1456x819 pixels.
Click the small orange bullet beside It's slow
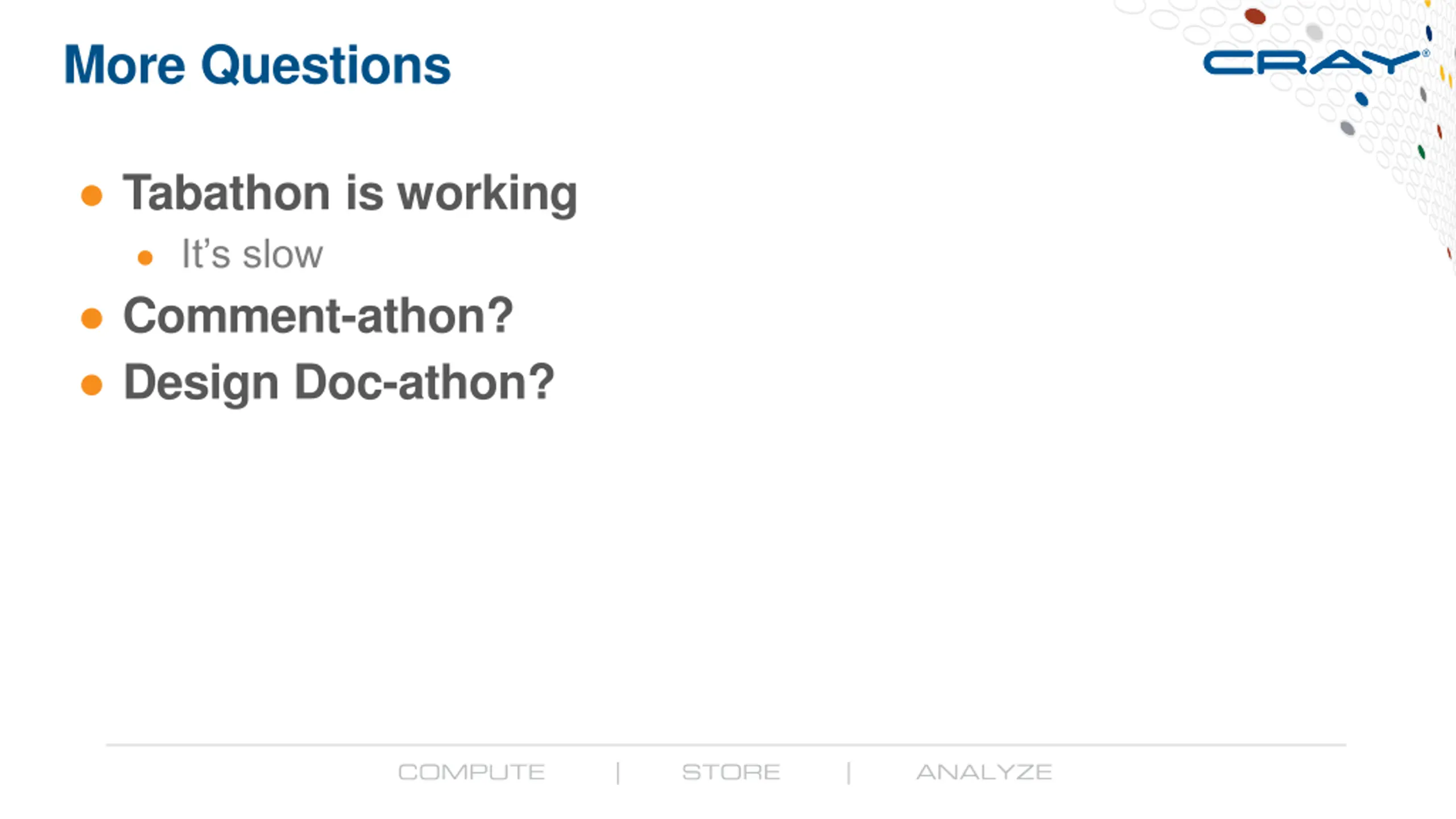pyautogui.click(x=145, y=258)
